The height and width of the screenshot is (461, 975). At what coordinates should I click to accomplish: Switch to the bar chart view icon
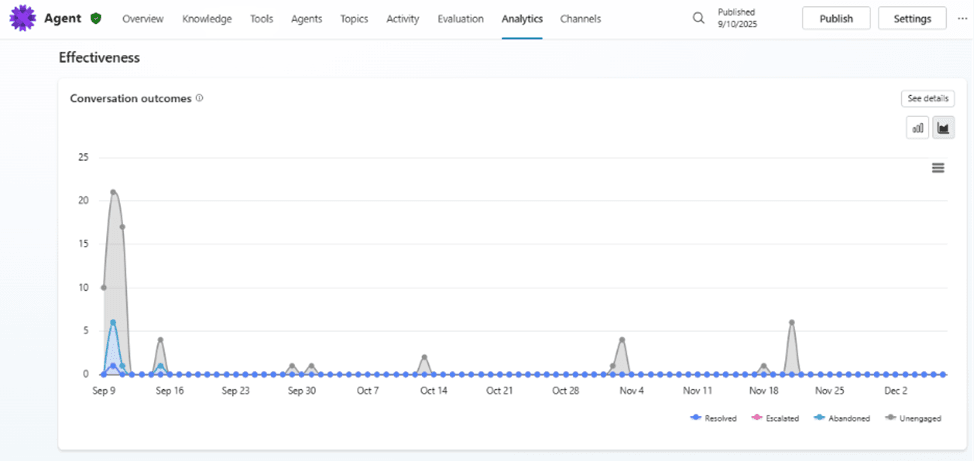[917, 128]
